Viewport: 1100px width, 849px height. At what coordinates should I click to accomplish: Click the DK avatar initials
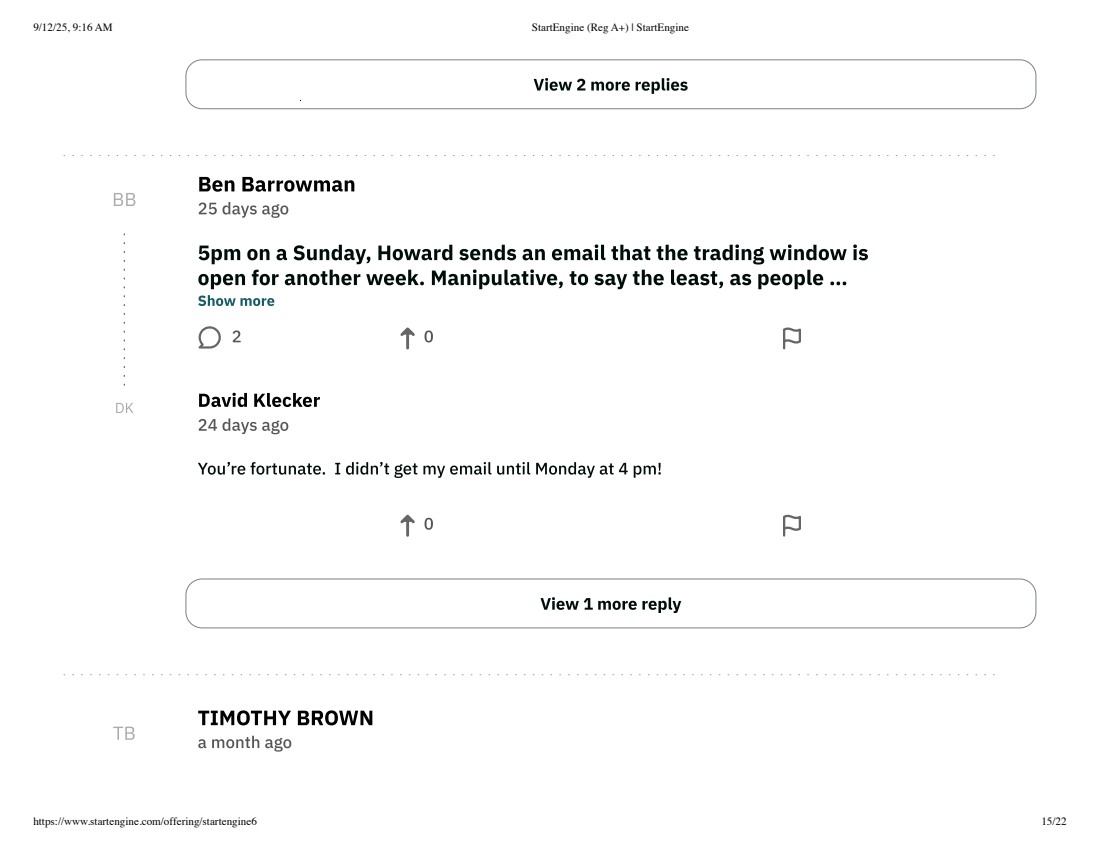coord(124,408)
